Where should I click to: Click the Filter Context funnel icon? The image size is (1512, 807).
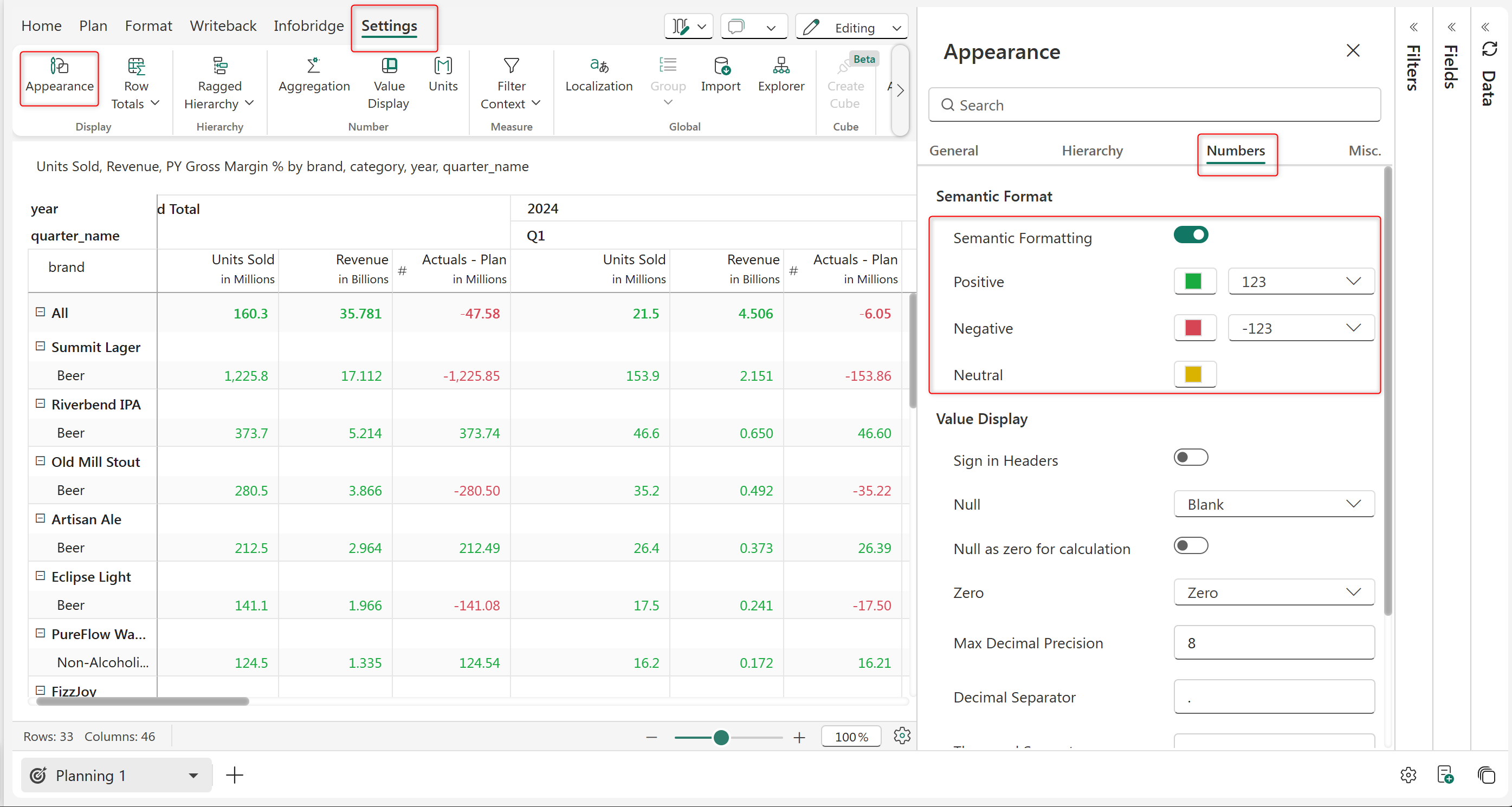point(511,66)
